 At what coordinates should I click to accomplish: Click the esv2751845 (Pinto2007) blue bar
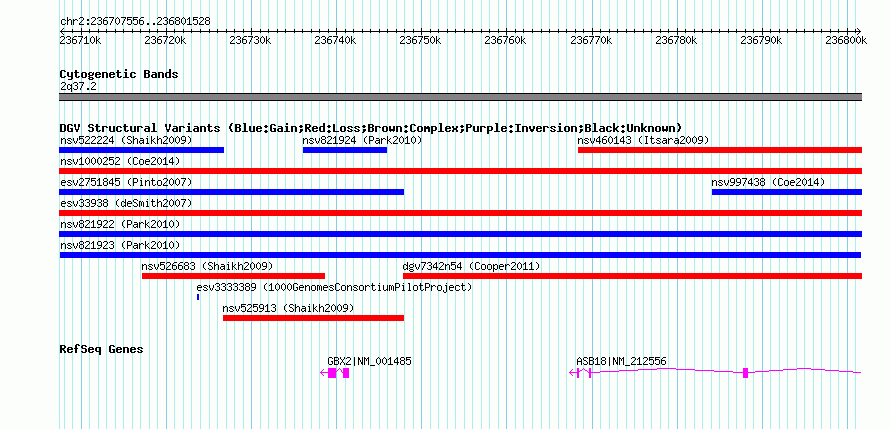coord(232,192)
